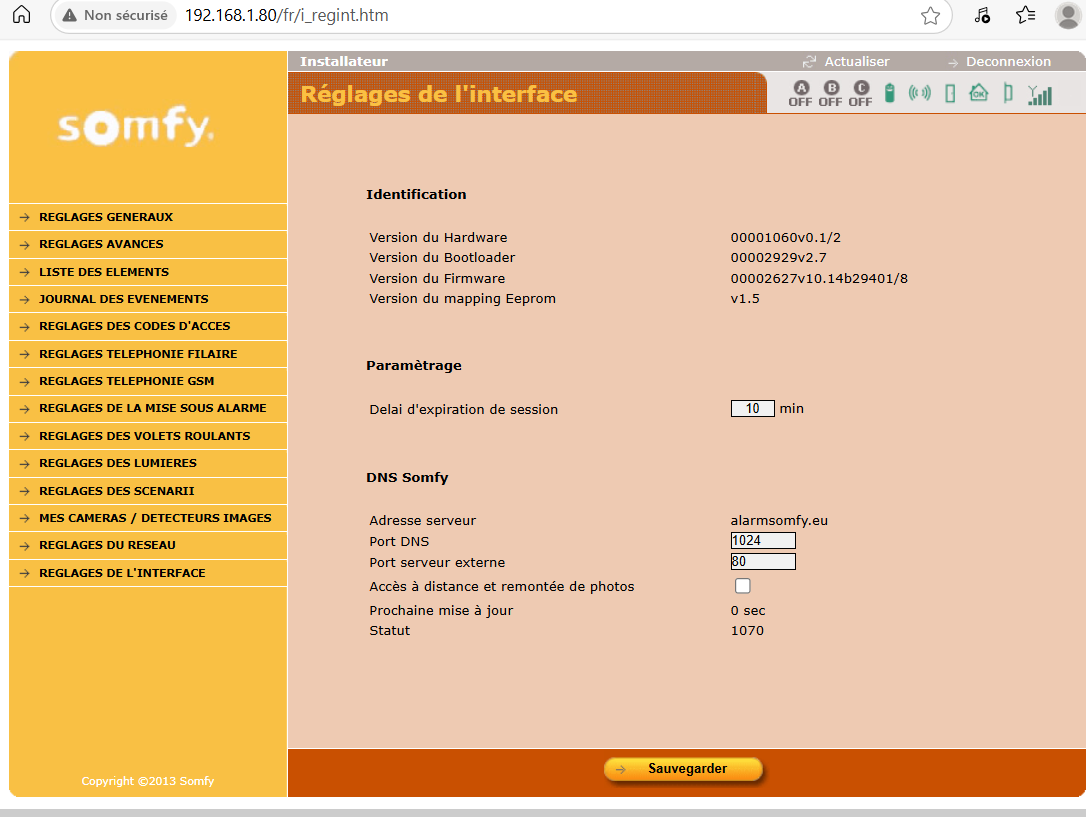The height and width of the screenshot is (817, 1086).
Task: Click the browser home icon
Action: pos(21,15)
